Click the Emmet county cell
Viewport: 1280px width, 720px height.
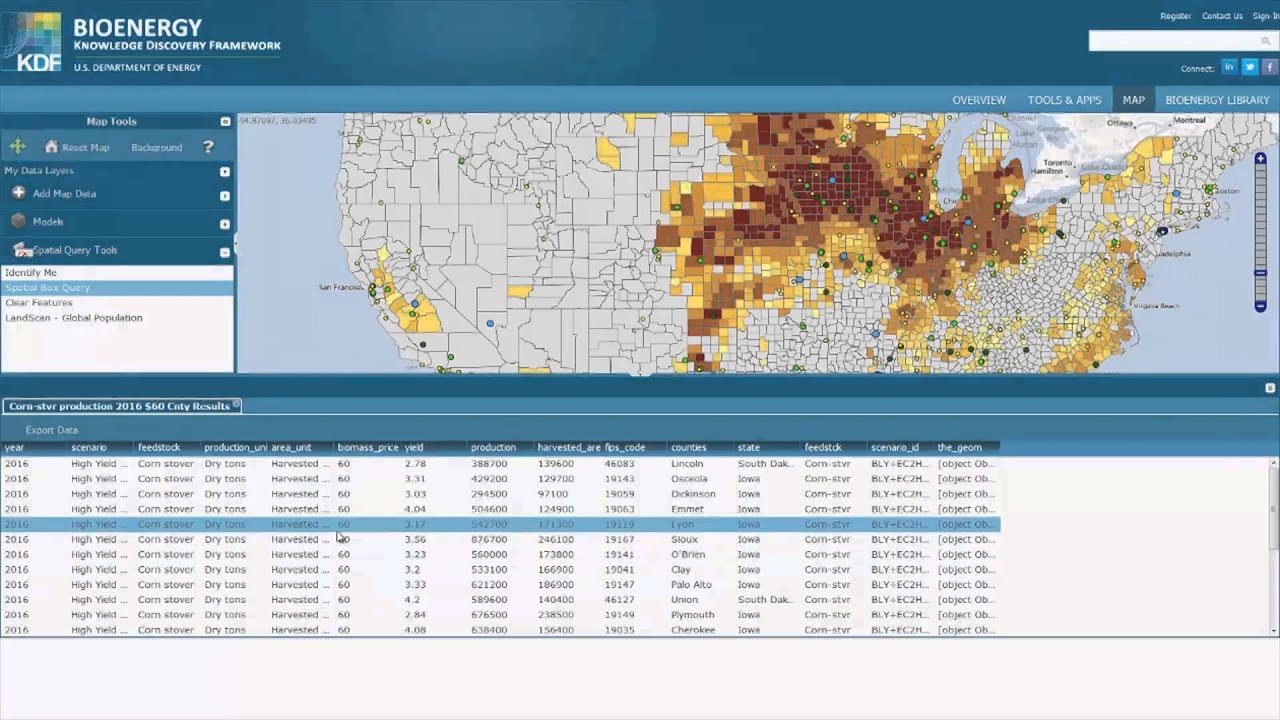[702, 509]
